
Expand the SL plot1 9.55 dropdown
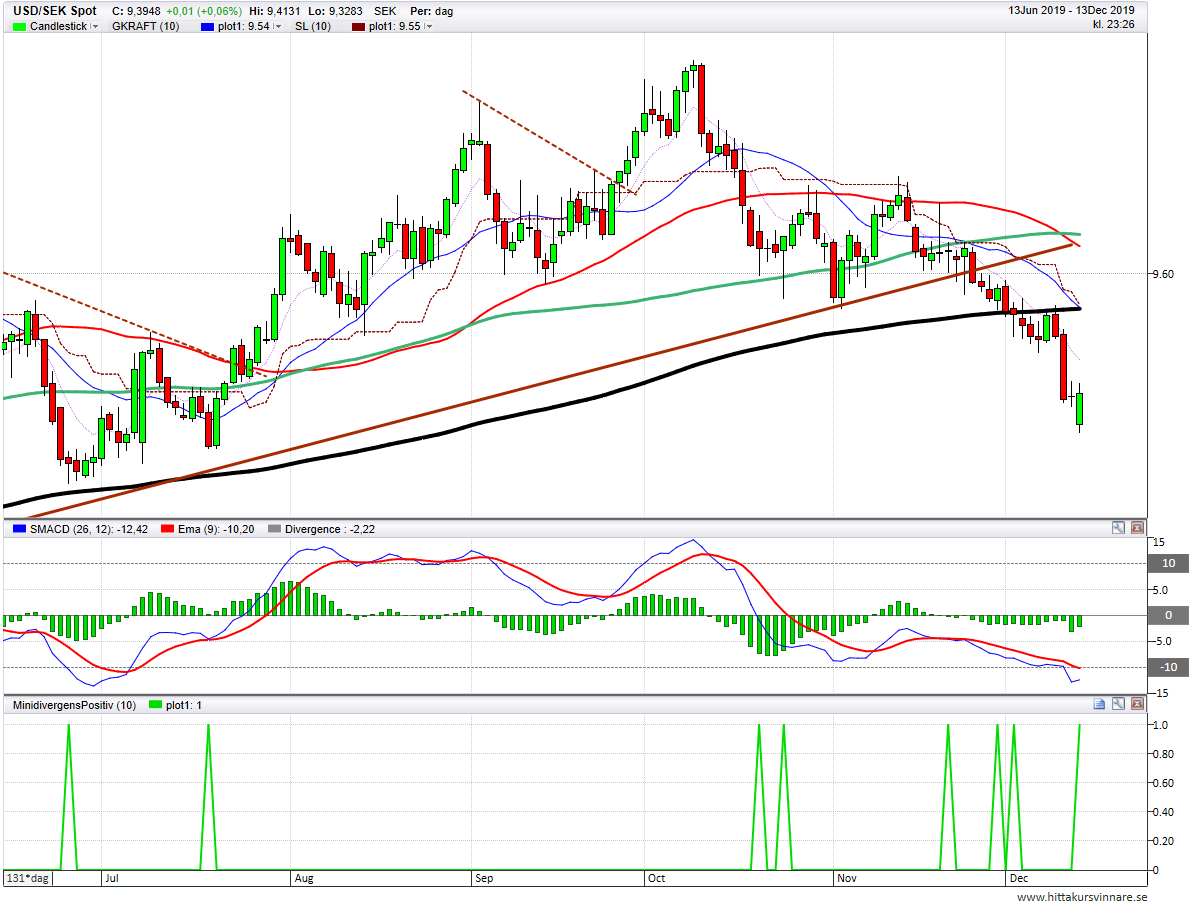point(429,27)
